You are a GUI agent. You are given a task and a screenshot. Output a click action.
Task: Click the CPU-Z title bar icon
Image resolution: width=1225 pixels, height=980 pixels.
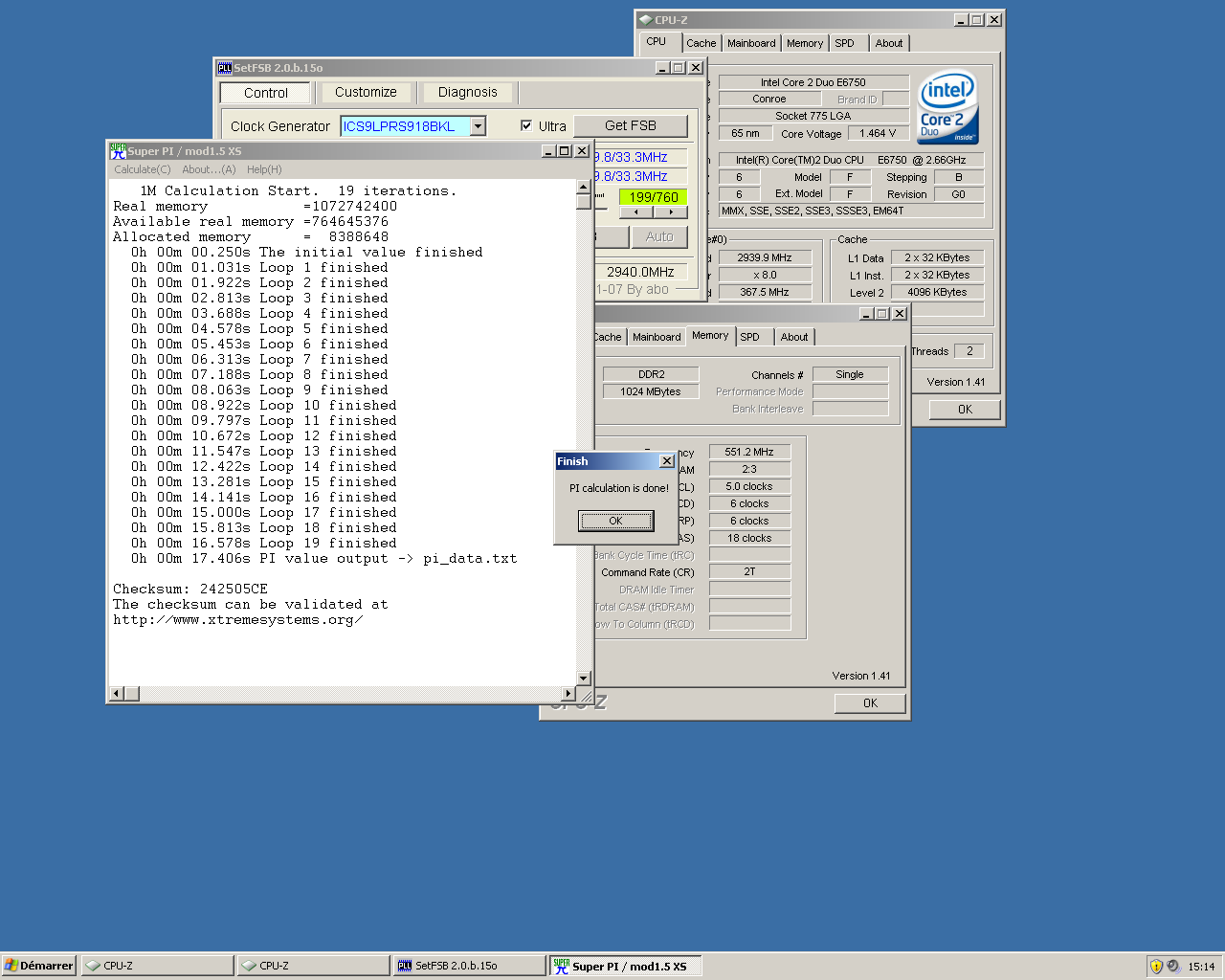646,19
